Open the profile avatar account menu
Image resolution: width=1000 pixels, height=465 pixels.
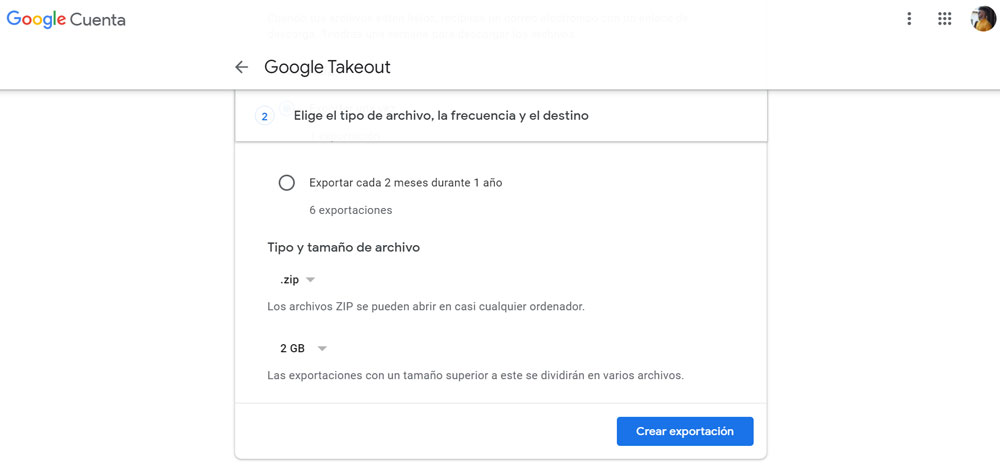point(983,19)
